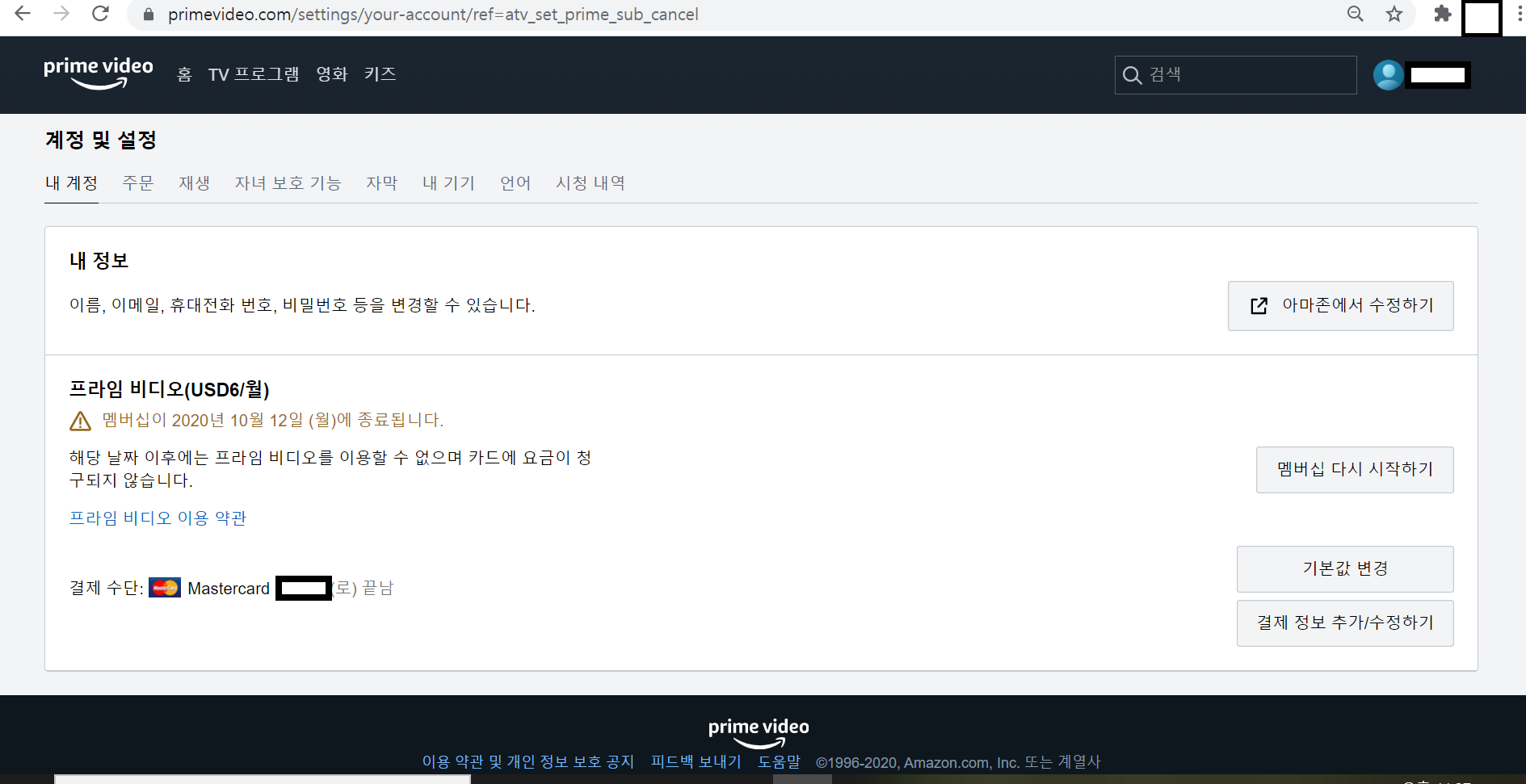1526x784 pixels.
Task: Click the external link icon on Amazon edit button
Action: tap(1259, 306)
